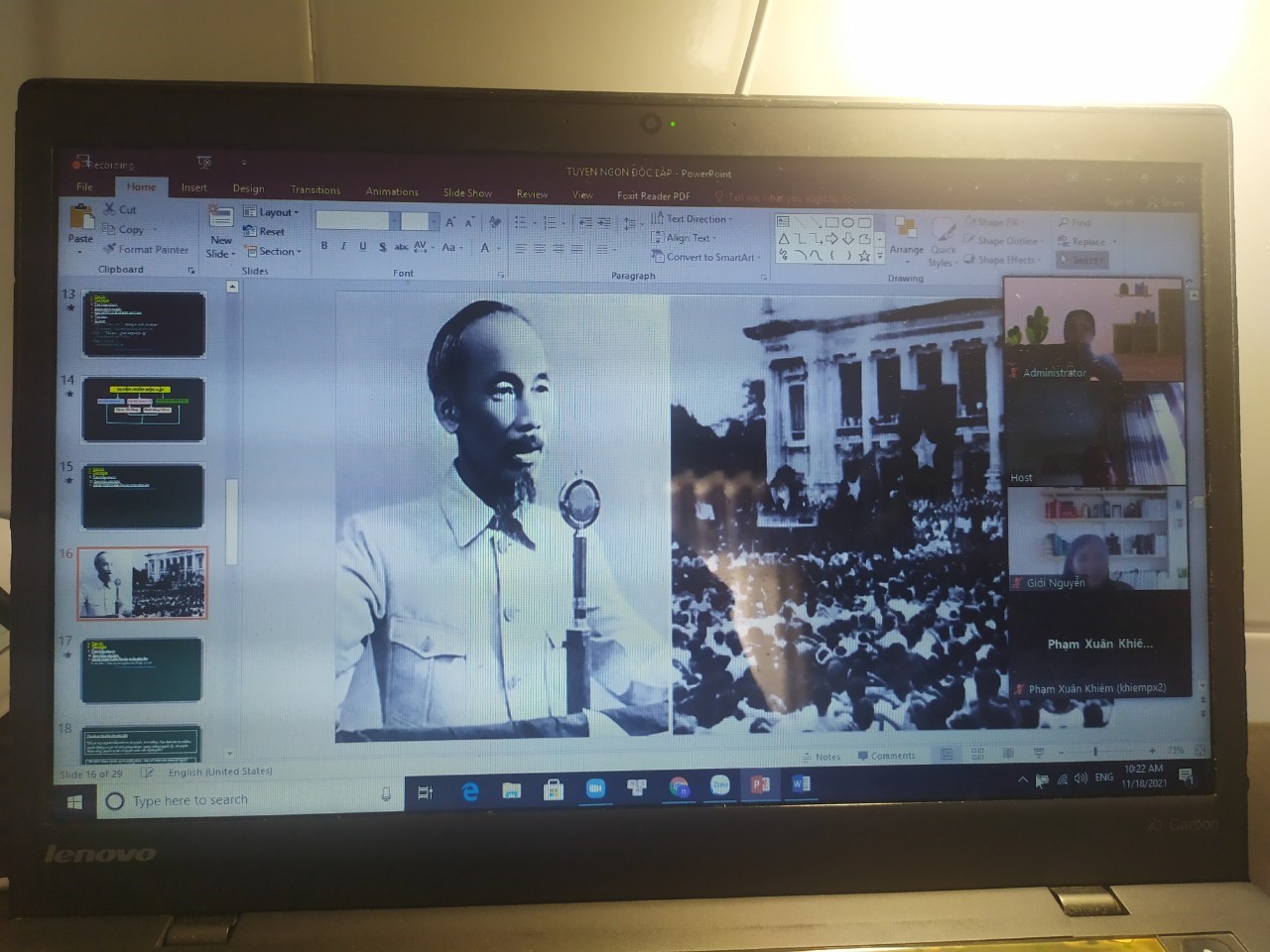This screenshot has height=952, width=1270.
Task: Switch to Normal view icon
Action: 946,755
